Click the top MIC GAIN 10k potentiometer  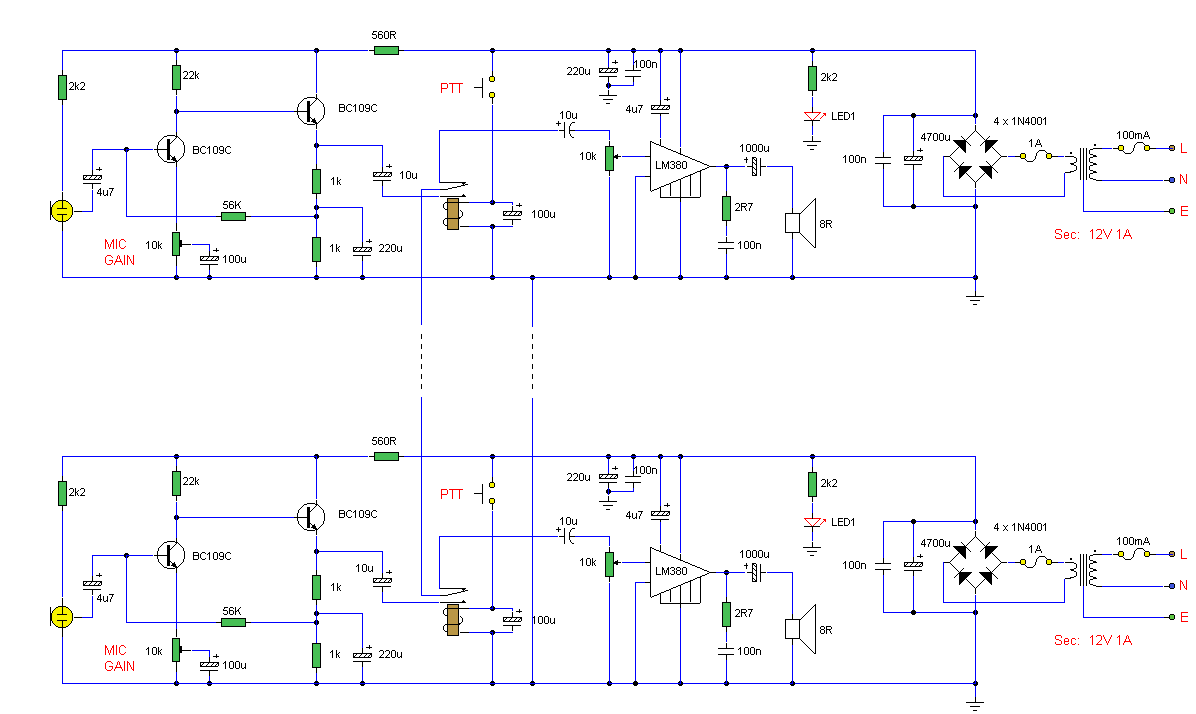[176, 243]
